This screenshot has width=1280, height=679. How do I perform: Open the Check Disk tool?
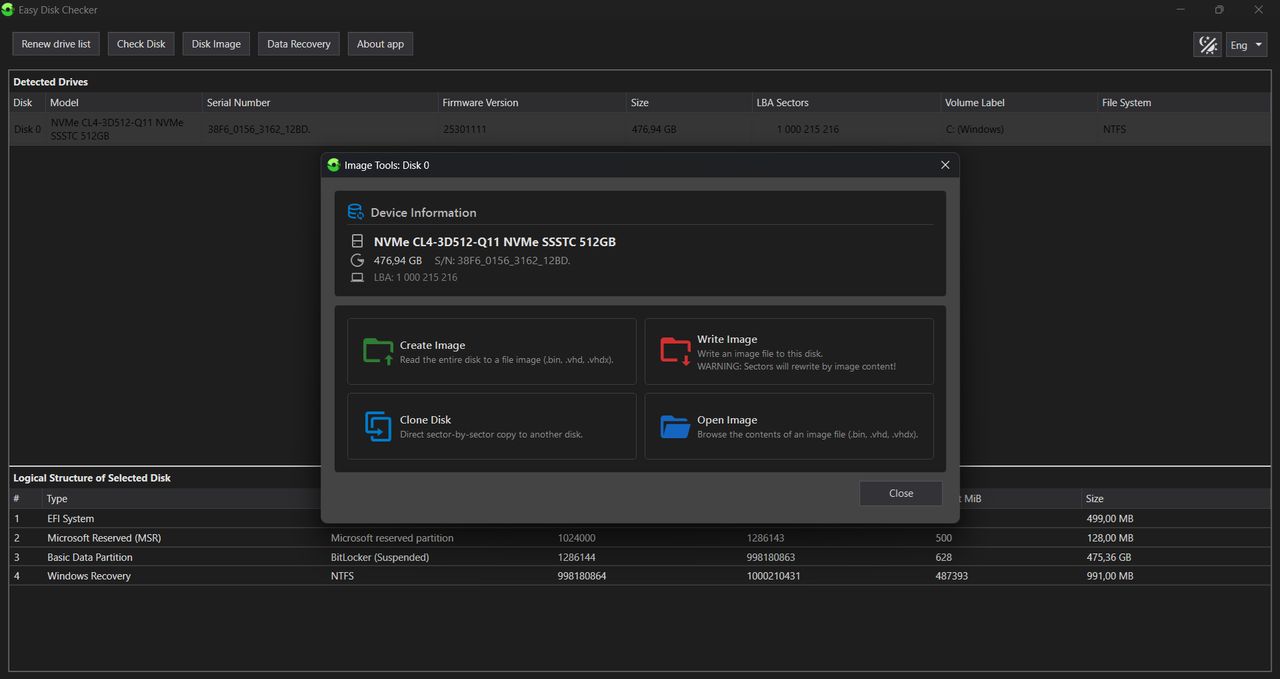[141, 44]
